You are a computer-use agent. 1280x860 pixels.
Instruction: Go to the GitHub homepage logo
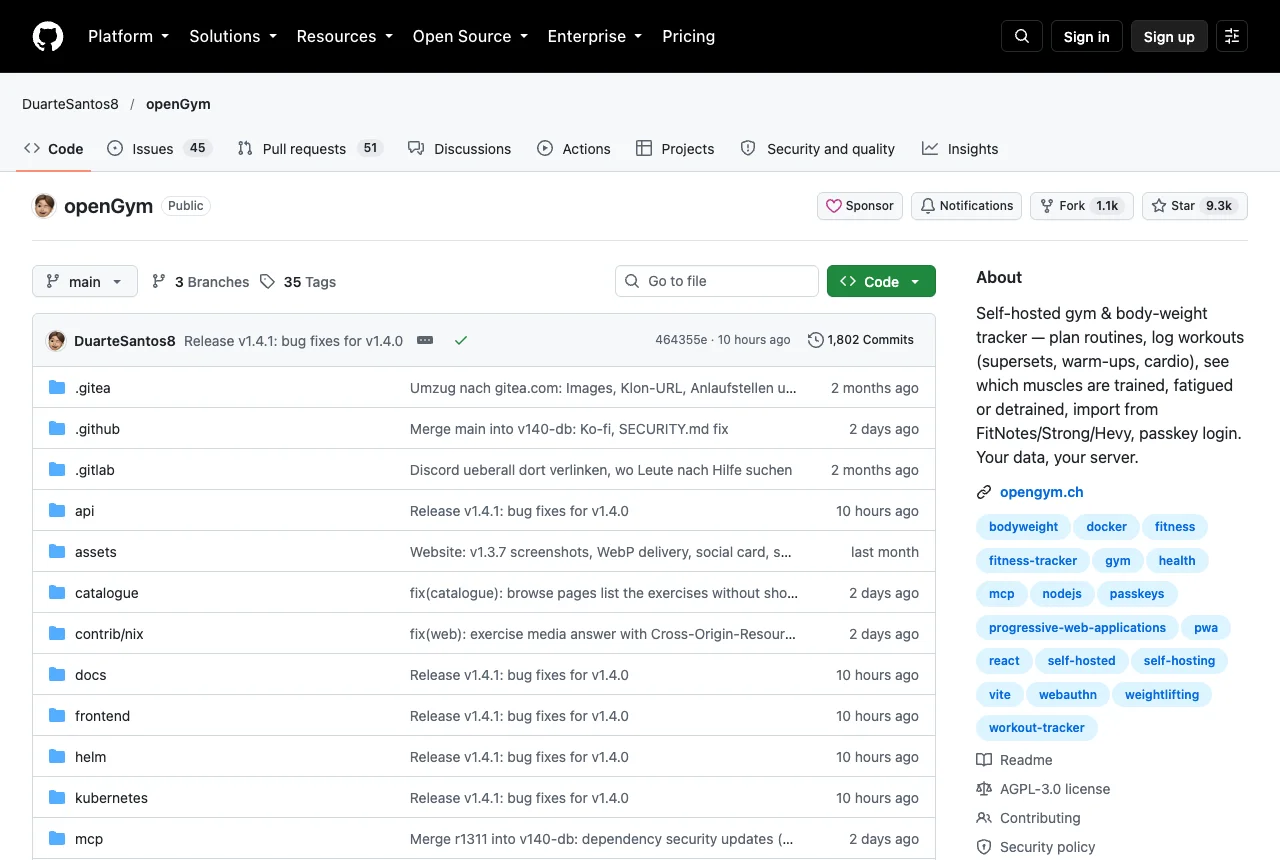click(x=48, y=36)
